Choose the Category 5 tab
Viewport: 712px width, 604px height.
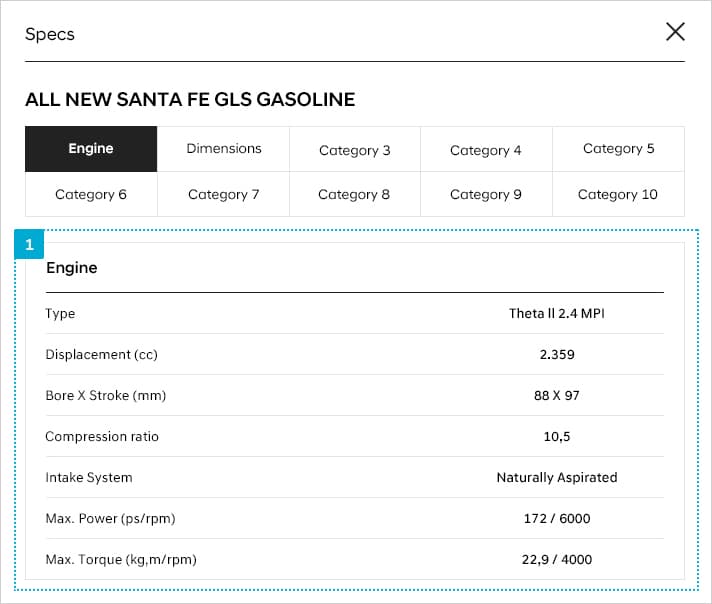(618, 149)
